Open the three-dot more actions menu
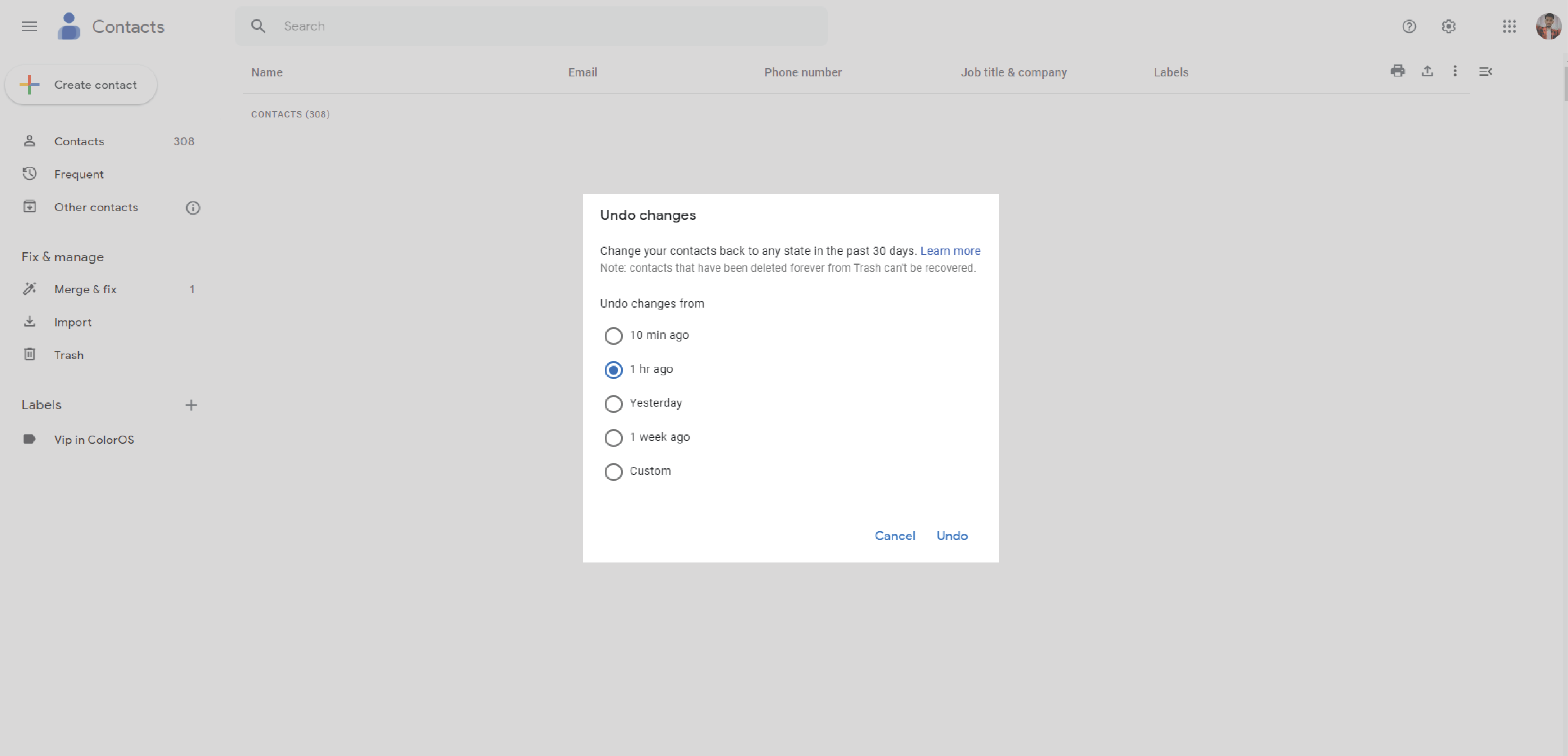This screenshot has height=756, width=1568. point(1455,71)
